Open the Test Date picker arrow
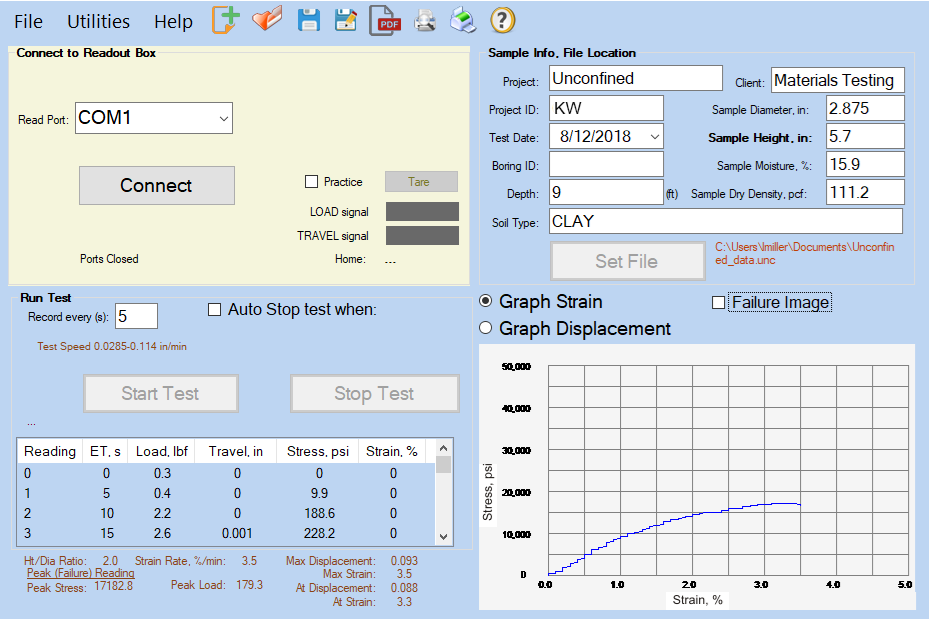 coord(655,137)
